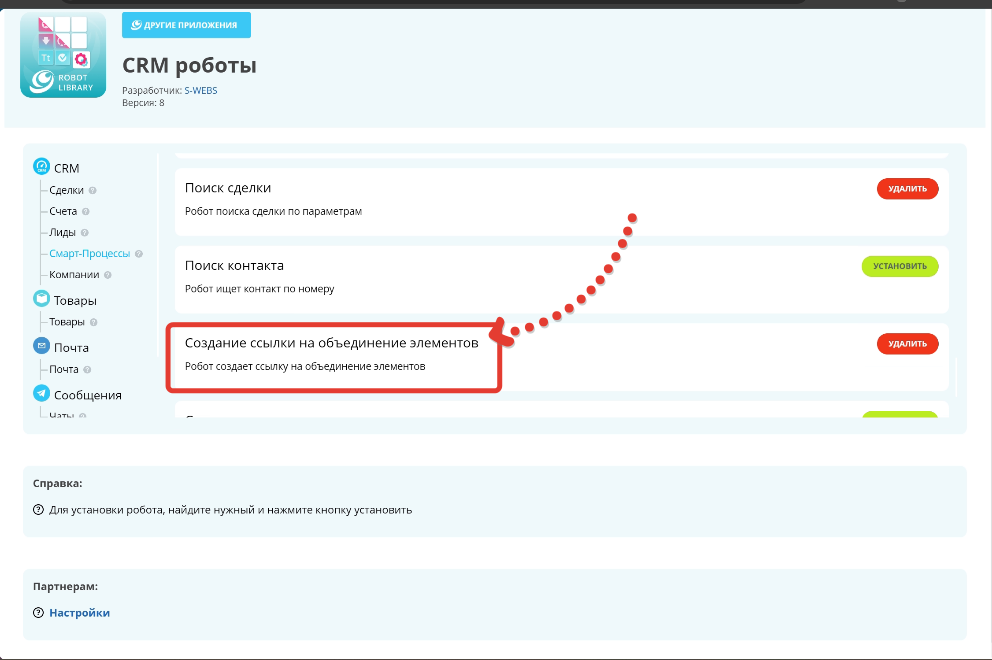Install the Поиск контакта robot

(900, 266)
